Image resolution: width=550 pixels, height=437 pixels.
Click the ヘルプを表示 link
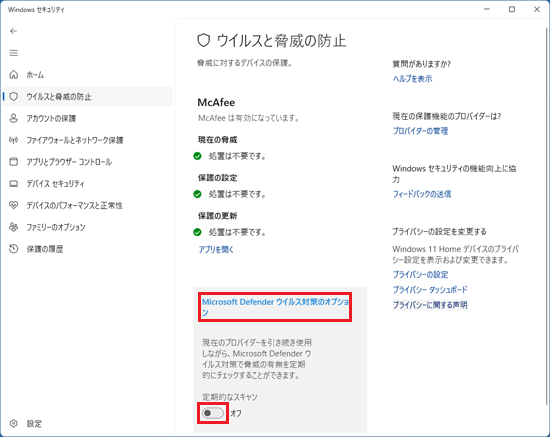(412, 79)
